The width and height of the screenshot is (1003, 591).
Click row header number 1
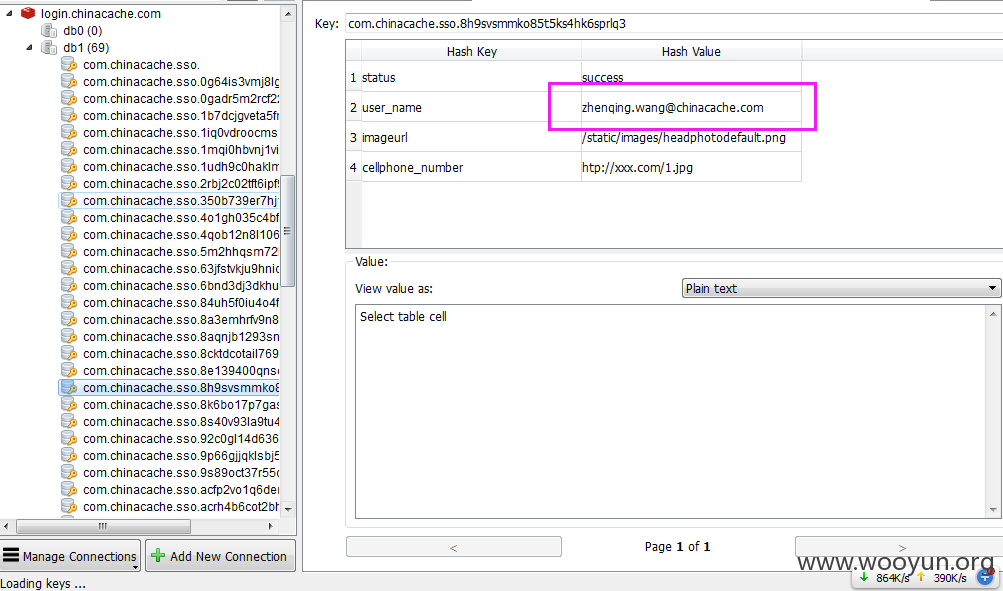pos(353,77)
